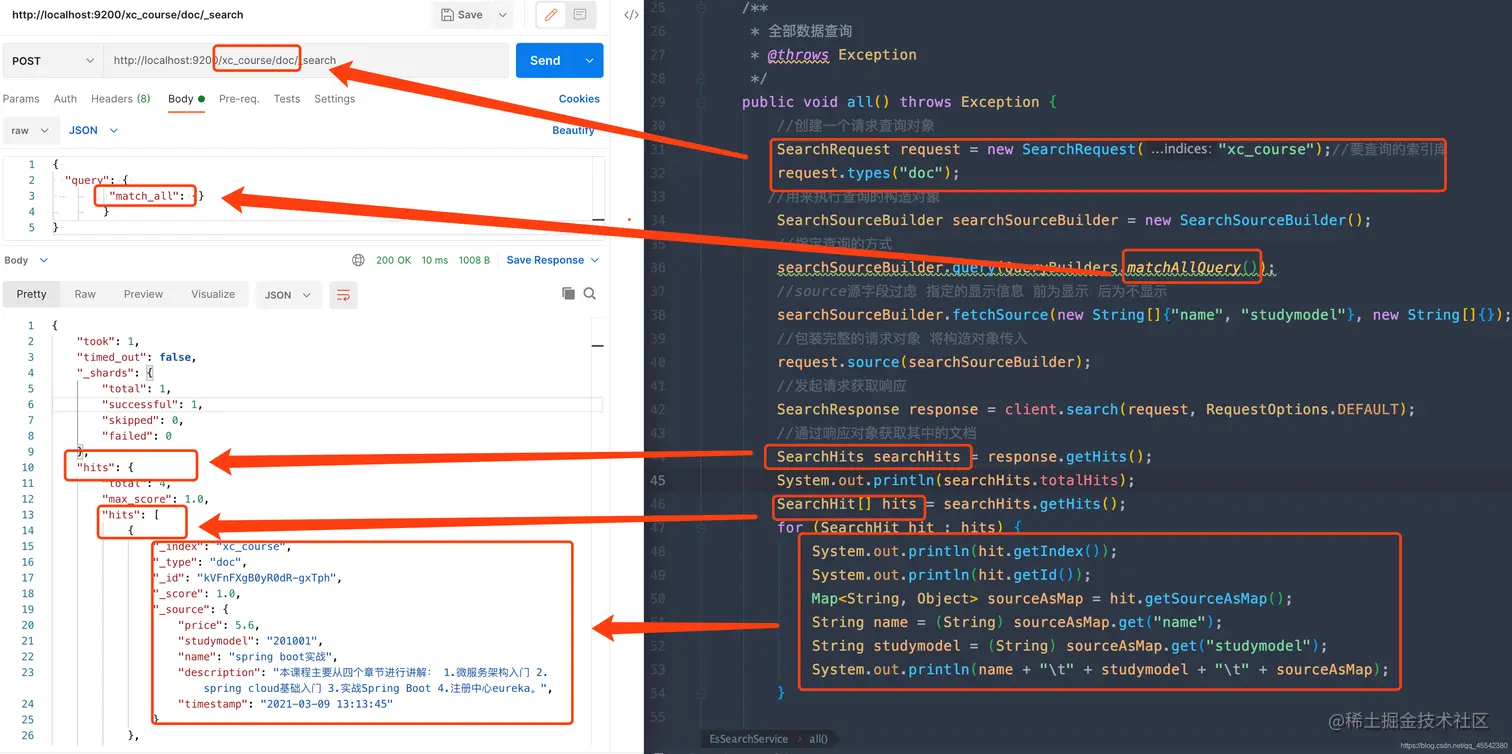Click the 'new SearchSourceBuilder()' code line
This screenshot has height=754, width=1512.
coord(1074,220)
